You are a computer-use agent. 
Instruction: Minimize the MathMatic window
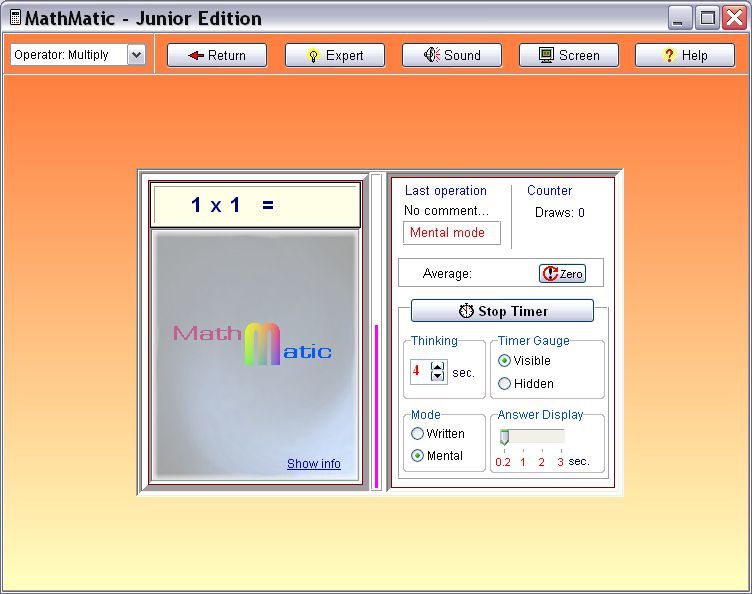point(679,18)
